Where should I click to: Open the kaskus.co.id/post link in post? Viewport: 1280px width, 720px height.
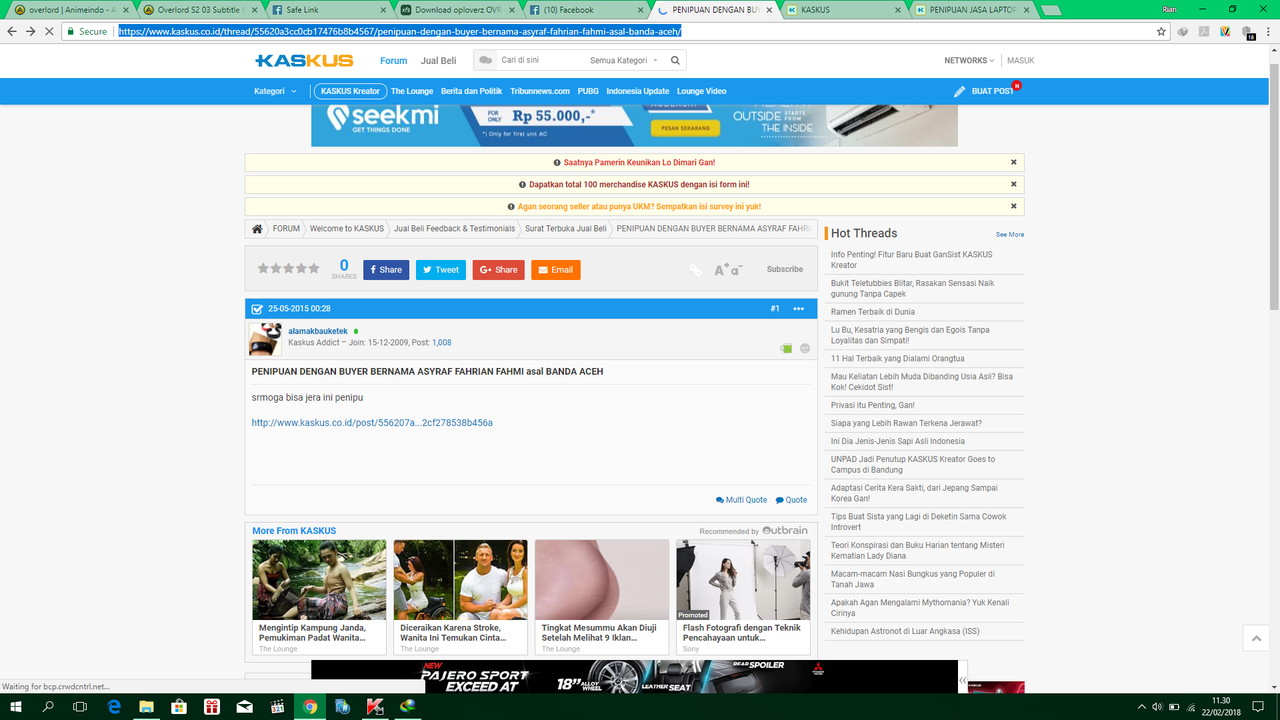point(372,423)
